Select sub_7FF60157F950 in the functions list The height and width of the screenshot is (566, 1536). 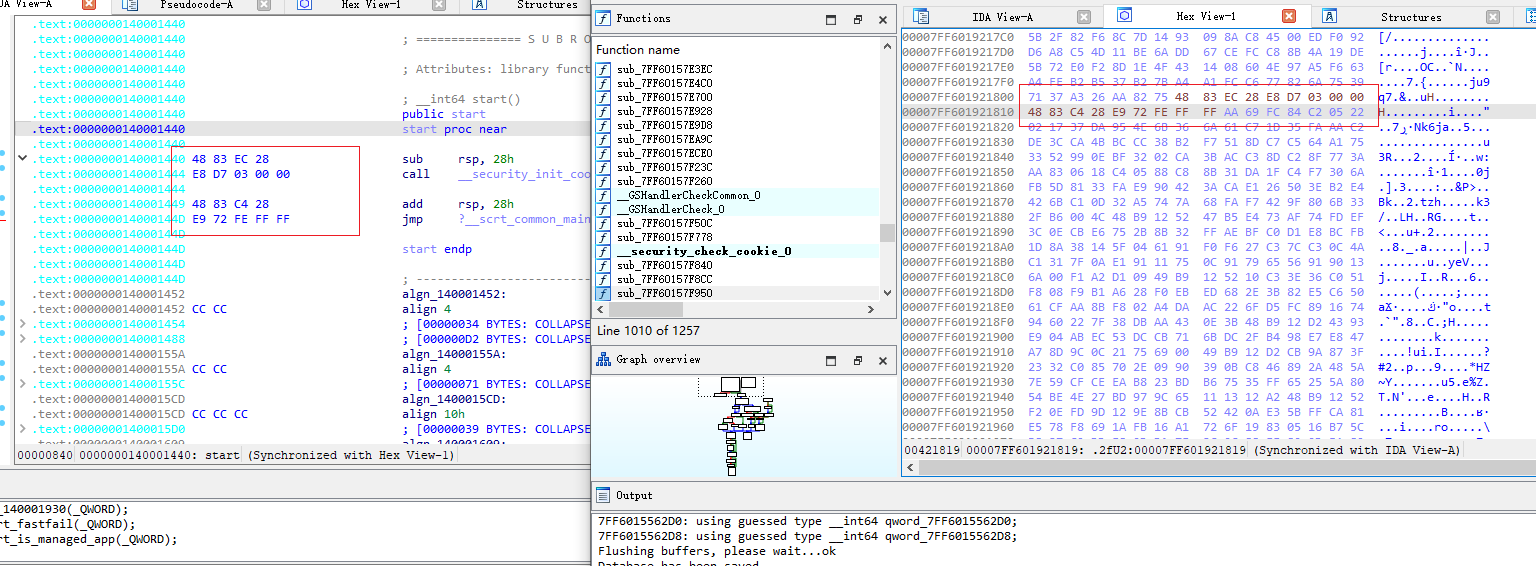point(664,294)
